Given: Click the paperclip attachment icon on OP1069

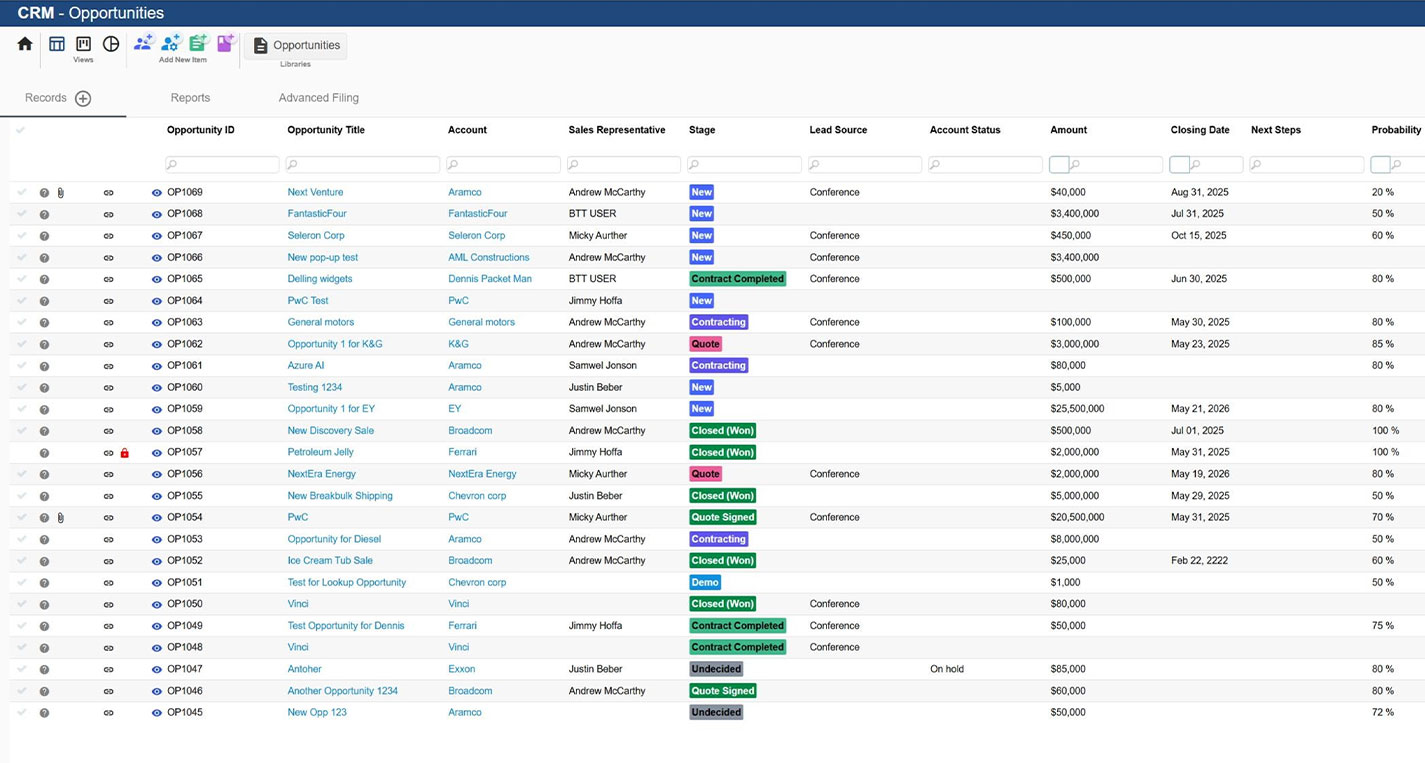Looking at the screenshot, I should pyautogui.click(x=60, y=192).
